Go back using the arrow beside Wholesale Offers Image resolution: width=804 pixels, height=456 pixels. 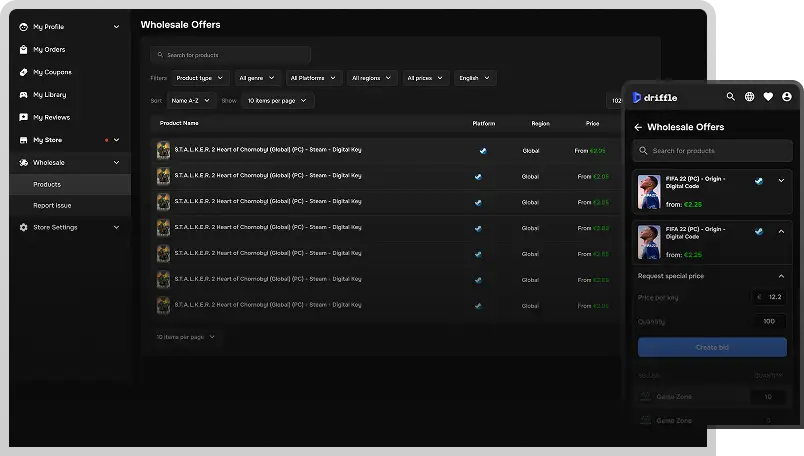(x=638, y=127)
